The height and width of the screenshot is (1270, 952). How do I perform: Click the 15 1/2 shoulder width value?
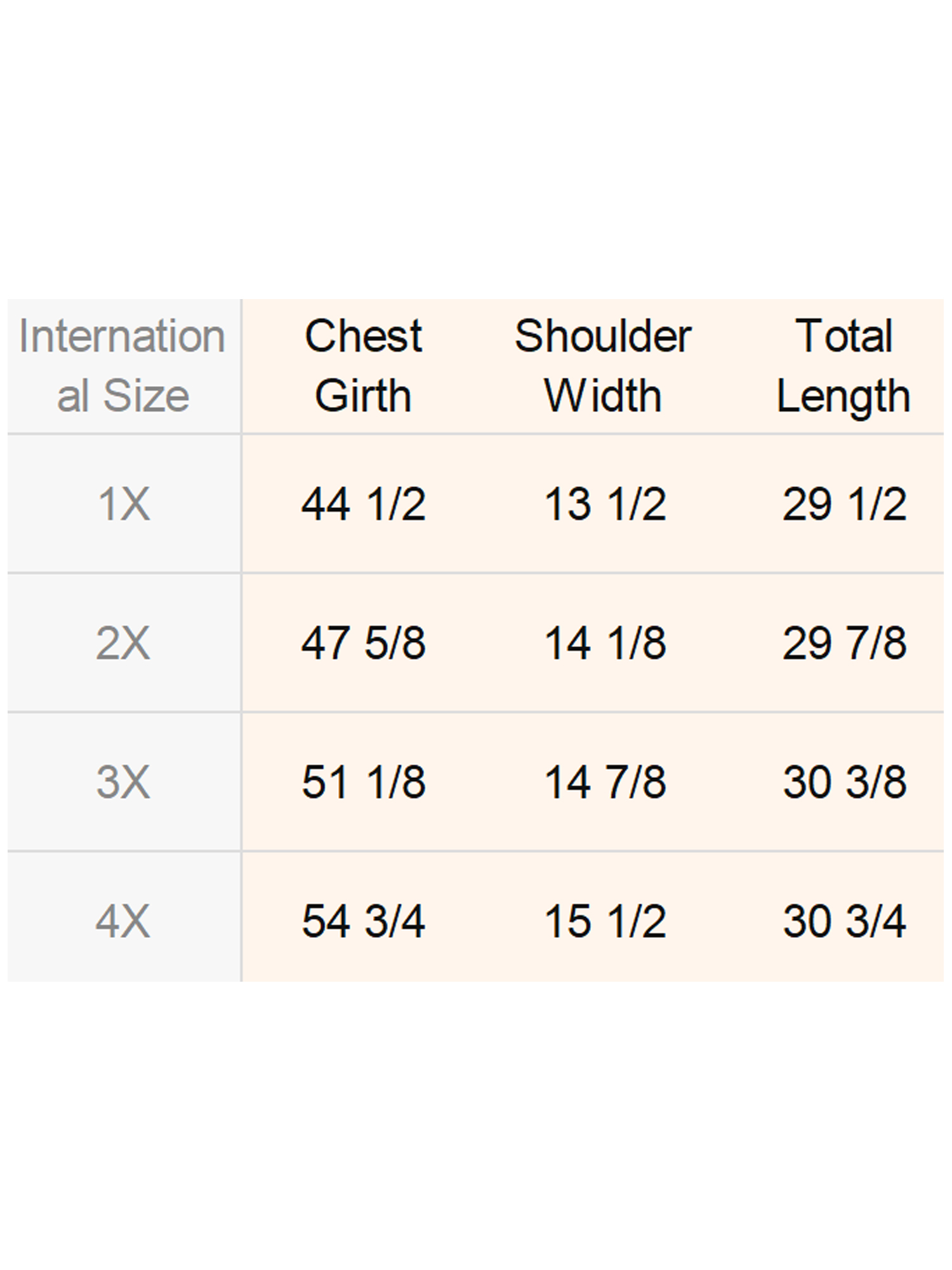tap(605, 921)
